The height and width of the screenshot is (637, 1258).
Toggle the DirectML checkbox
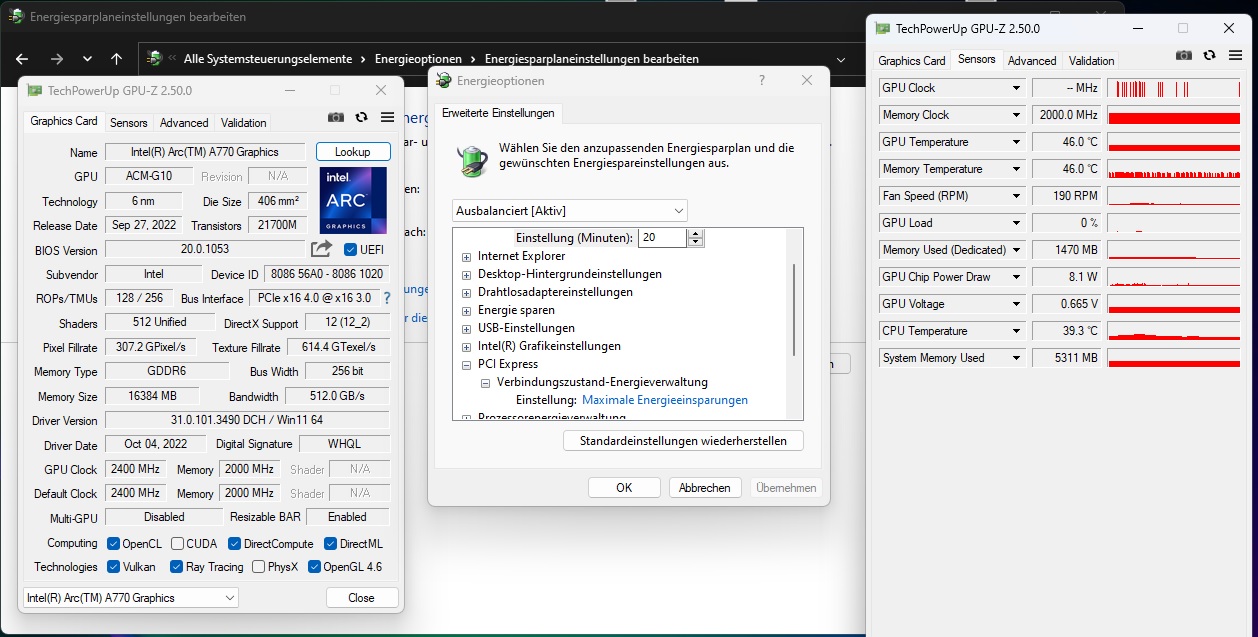point(329,544)
